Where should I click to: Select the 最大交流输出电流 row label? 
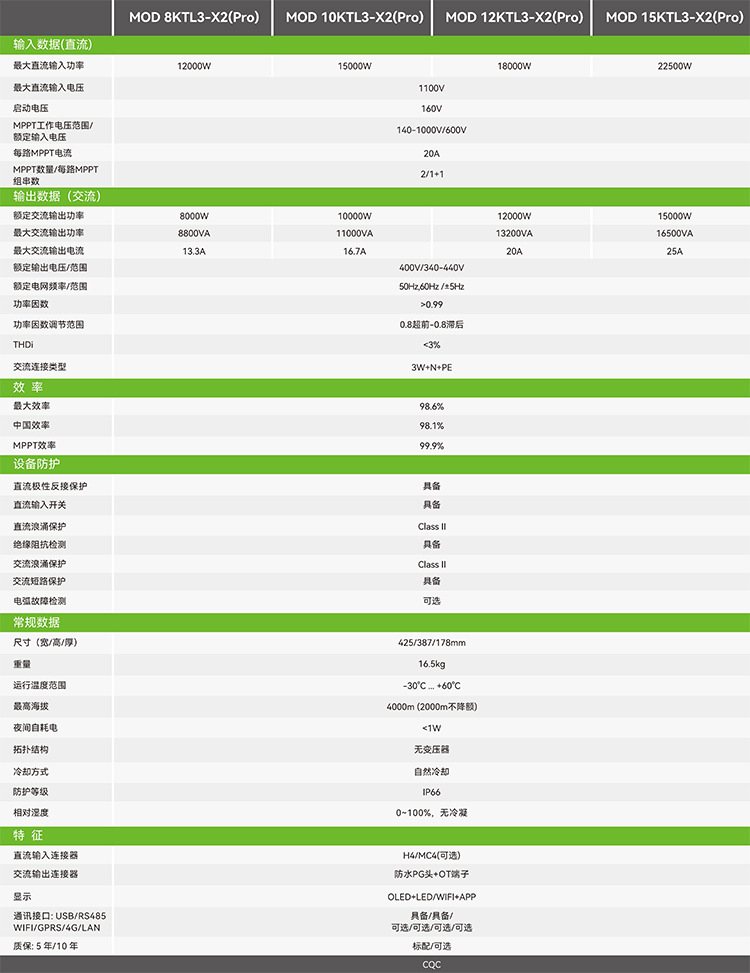pos(48,250)
